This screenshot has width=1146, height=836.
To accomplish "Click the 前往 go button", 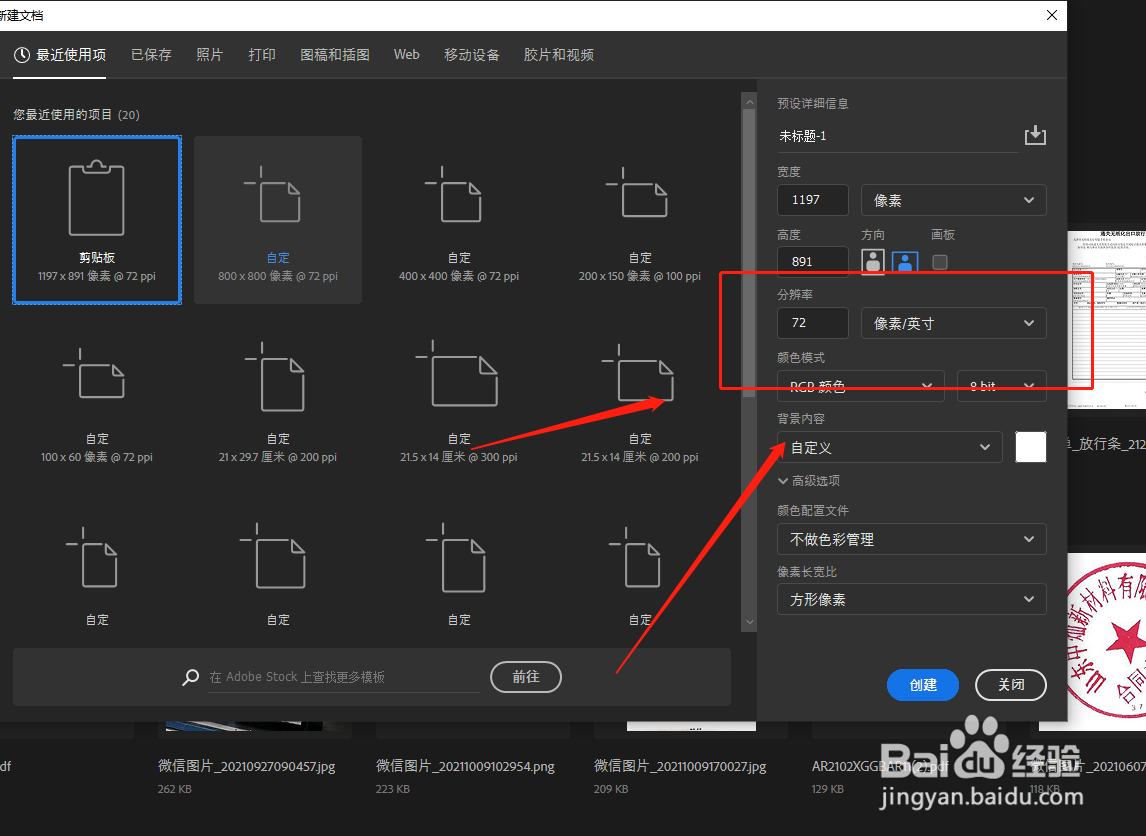I will point(525,677).
